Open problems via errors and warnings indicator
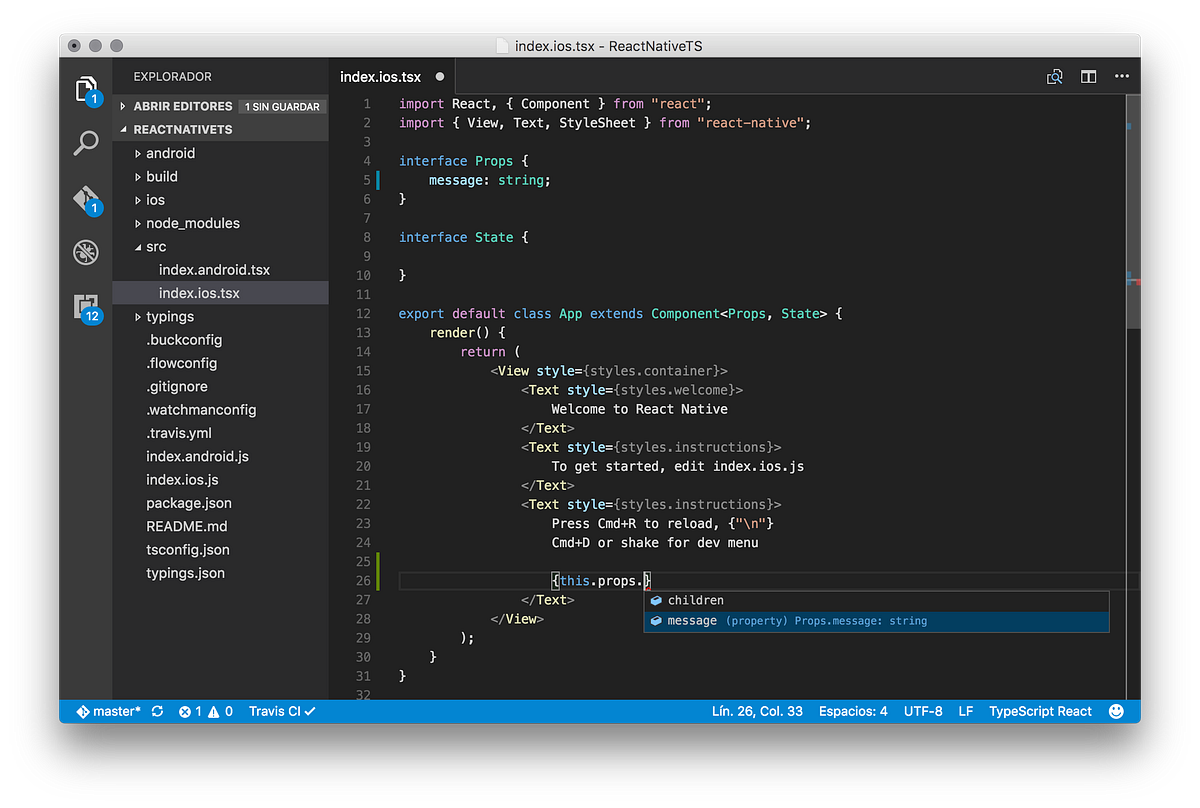Viewport: 1200px width, 808px height. tap(205, 711)
